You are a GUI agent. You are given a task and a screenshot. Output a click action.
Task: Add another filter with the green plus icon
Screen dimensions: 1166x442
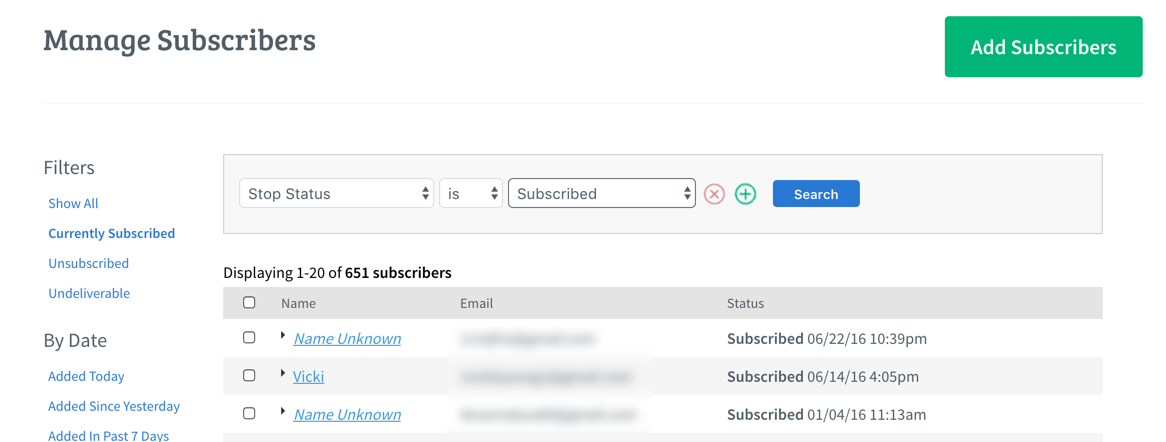[745, 194]
